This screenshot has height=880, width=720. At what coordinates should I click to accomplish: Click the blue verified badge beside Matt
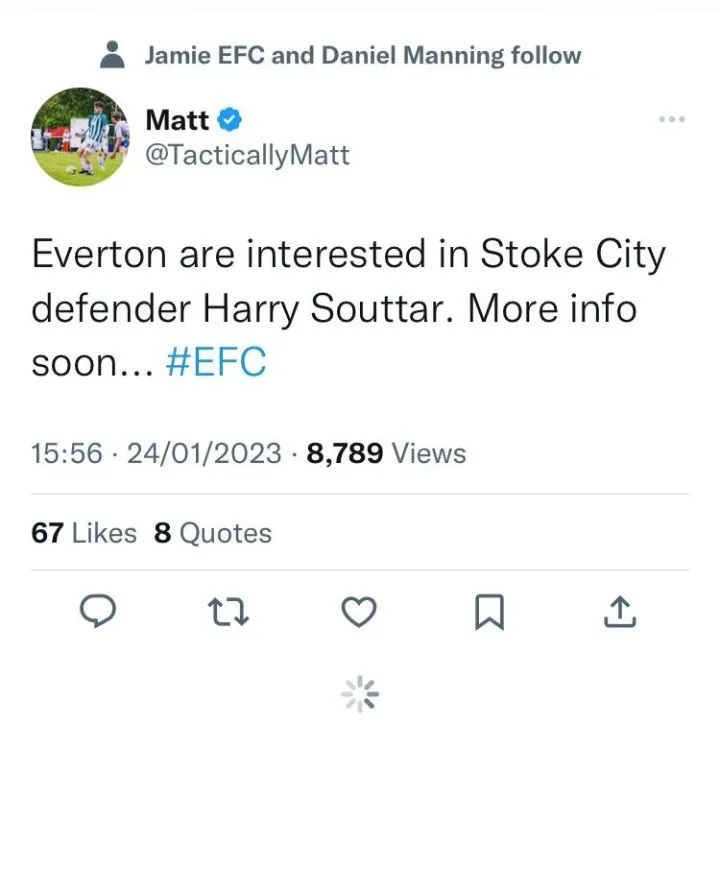coord(230,120)
